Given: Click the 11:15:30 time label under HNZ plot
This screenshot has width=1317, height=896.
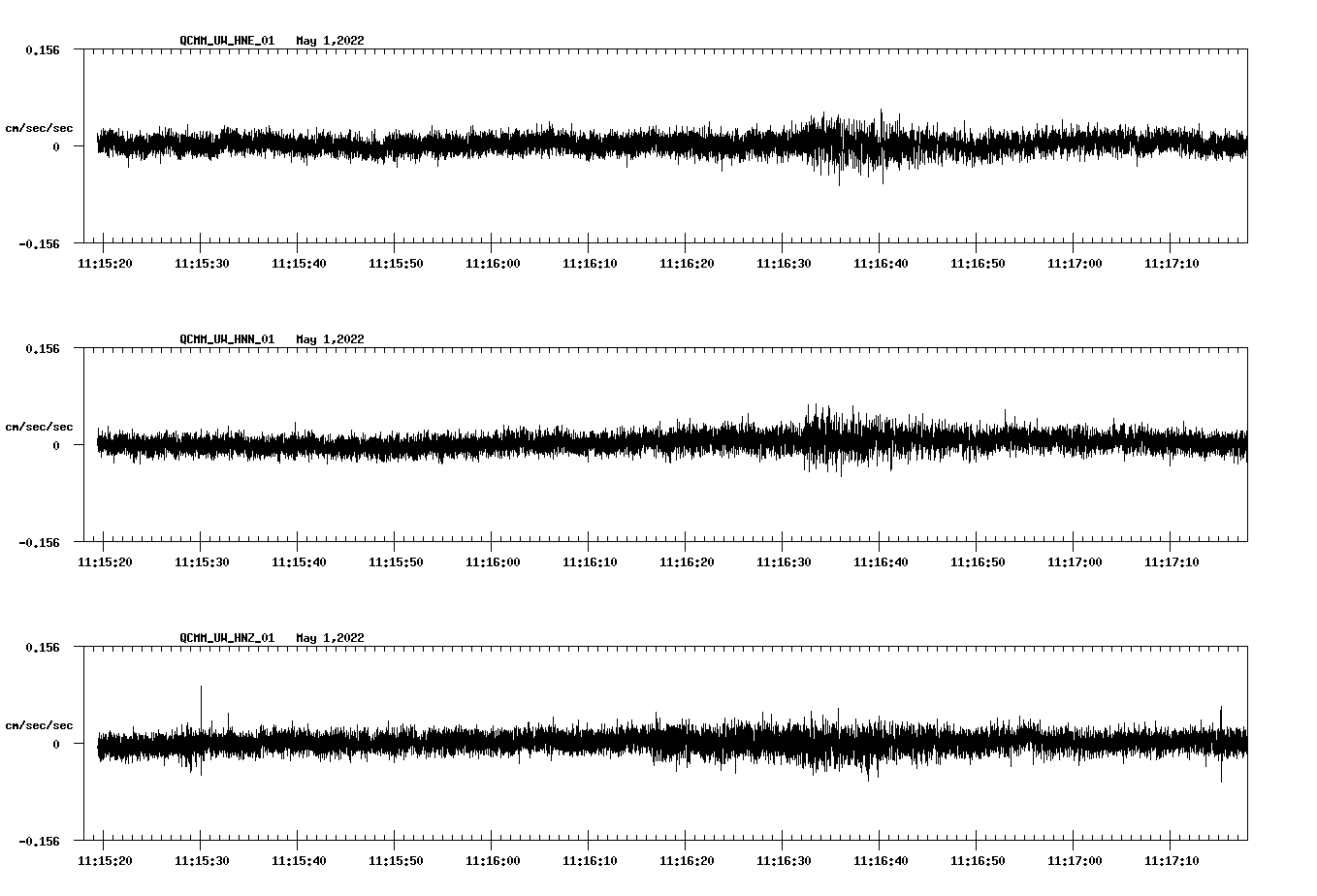Looking at the screenshot, I should pyautogui.click(x=202, y=861).
